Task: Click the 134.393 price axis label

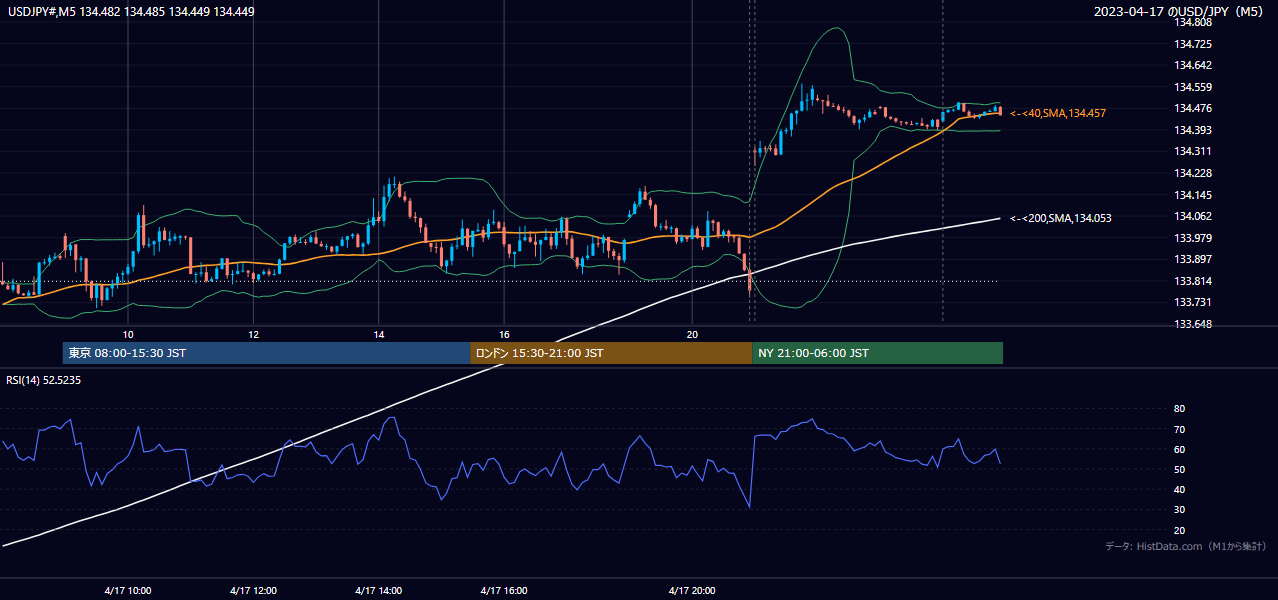Action: (x=1193, y=130)
